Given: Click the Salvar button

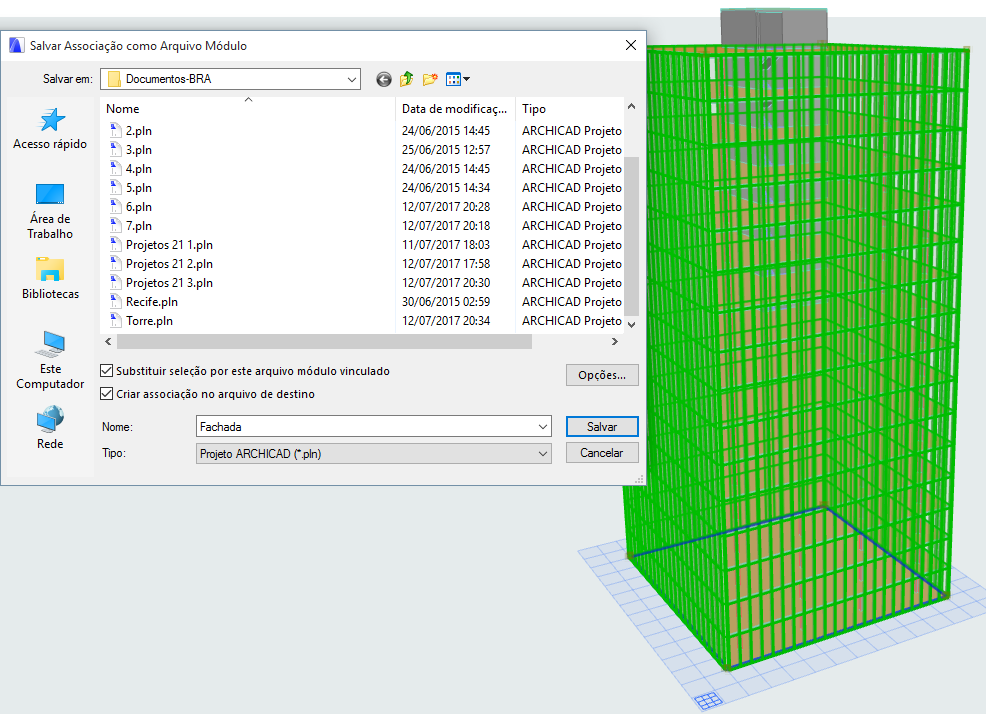Looking at the screenshot, I should (x=602, y=427).
